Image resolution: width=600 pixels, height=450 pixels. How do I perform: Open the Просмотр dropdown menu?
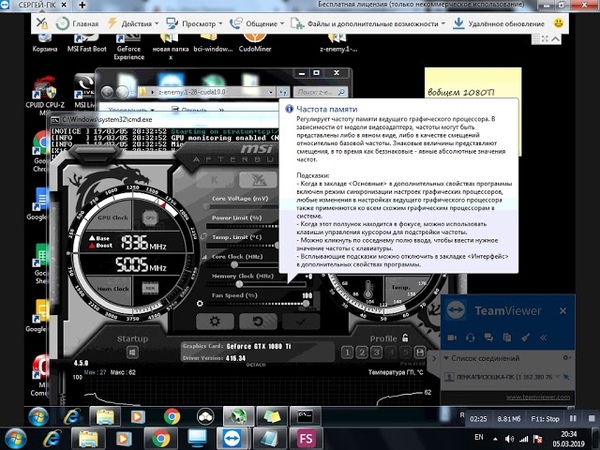(194, 23)
